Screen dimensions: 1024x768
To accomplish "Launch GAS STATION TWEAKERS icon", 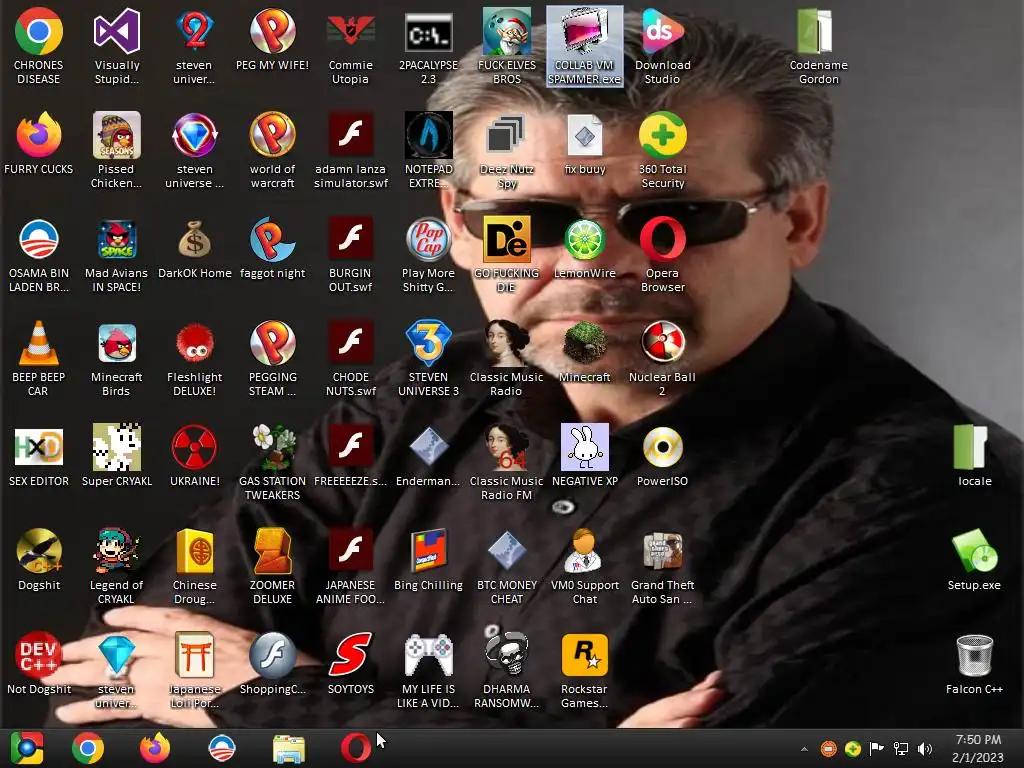I will [x=272, y=447].
